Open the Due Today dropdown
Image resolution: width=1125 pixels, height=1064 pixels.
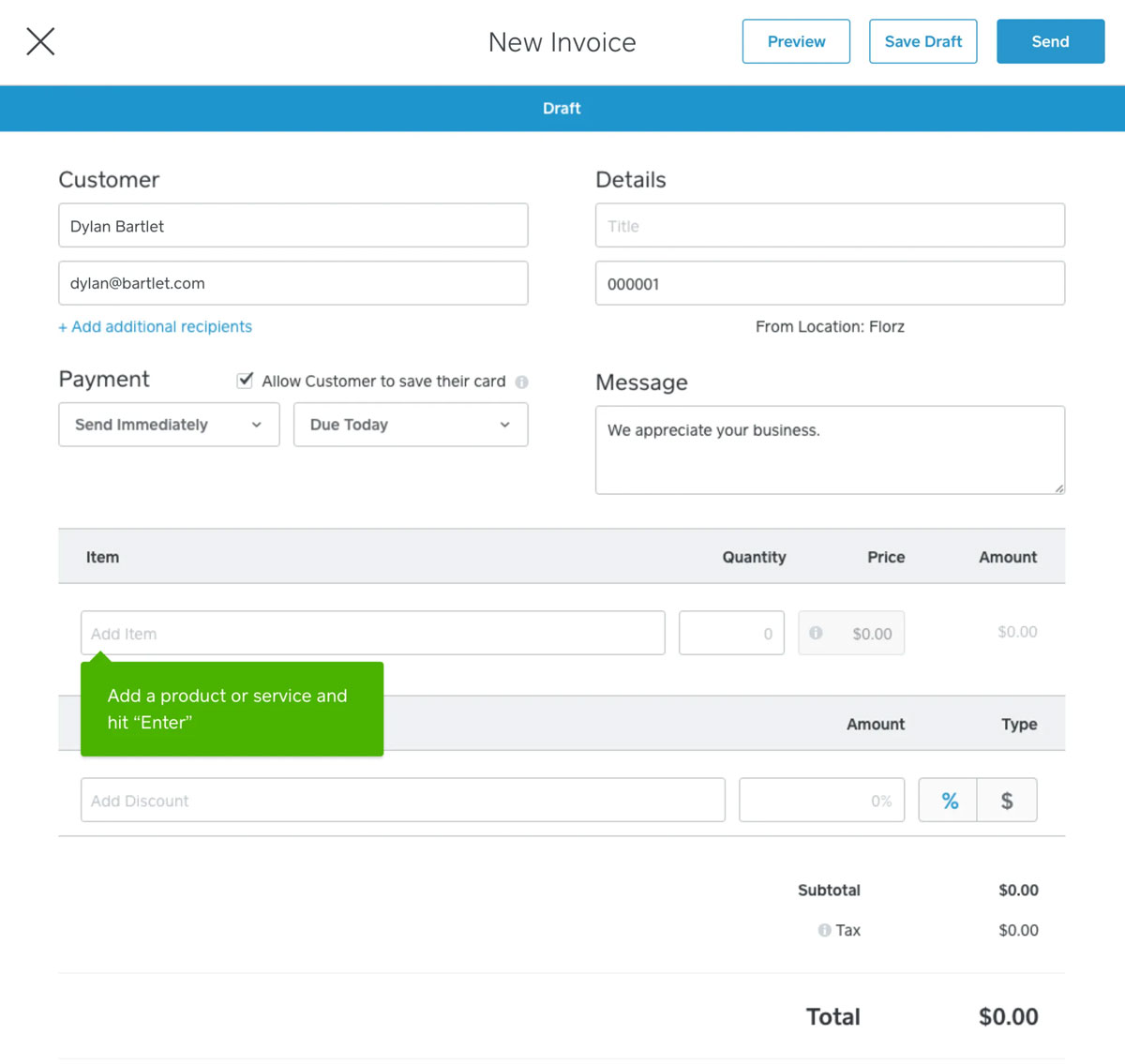410,425
